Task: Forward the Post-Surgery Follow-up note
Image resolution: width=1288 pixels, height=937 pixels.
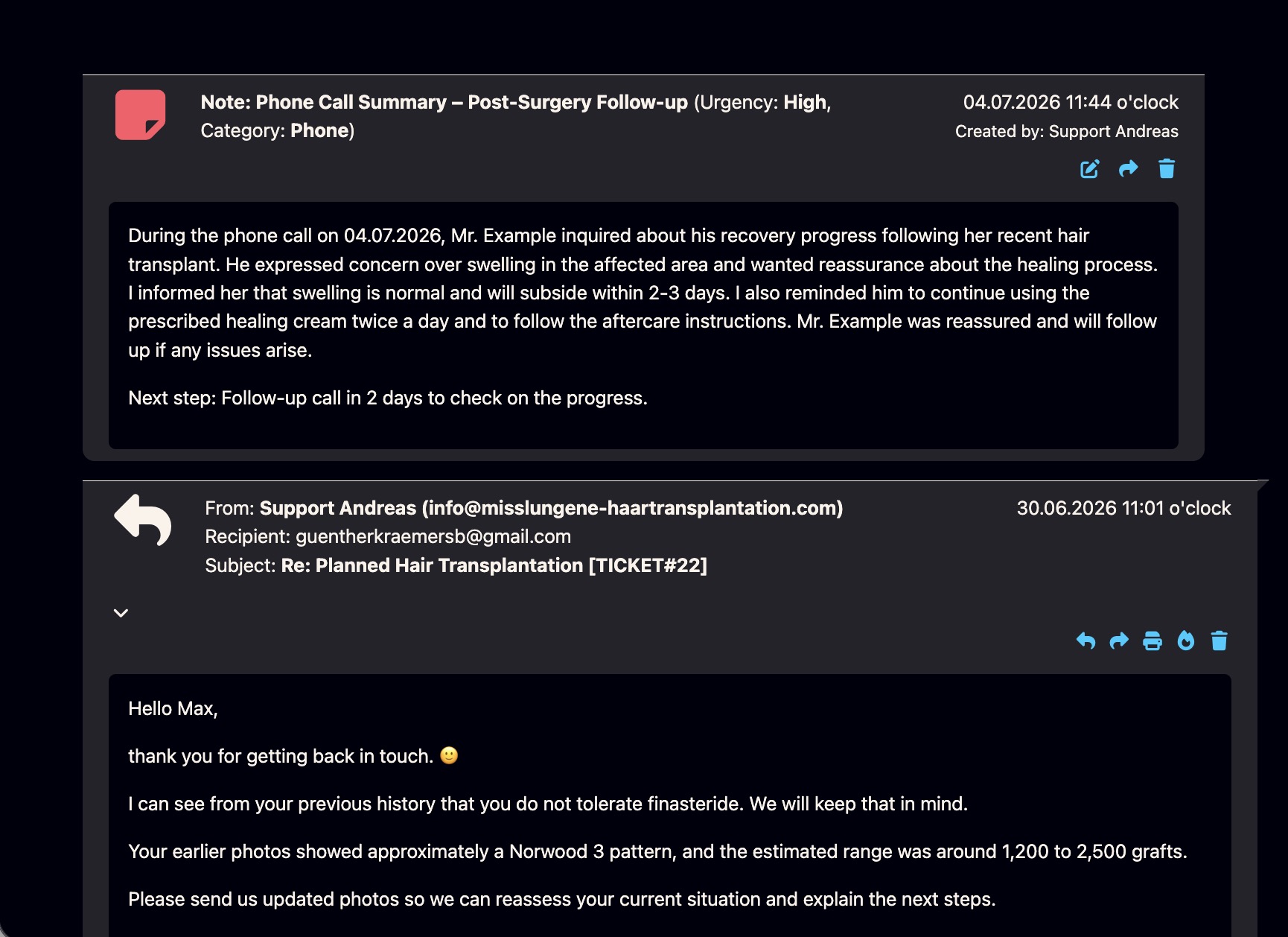Action: click(1128, 169)
